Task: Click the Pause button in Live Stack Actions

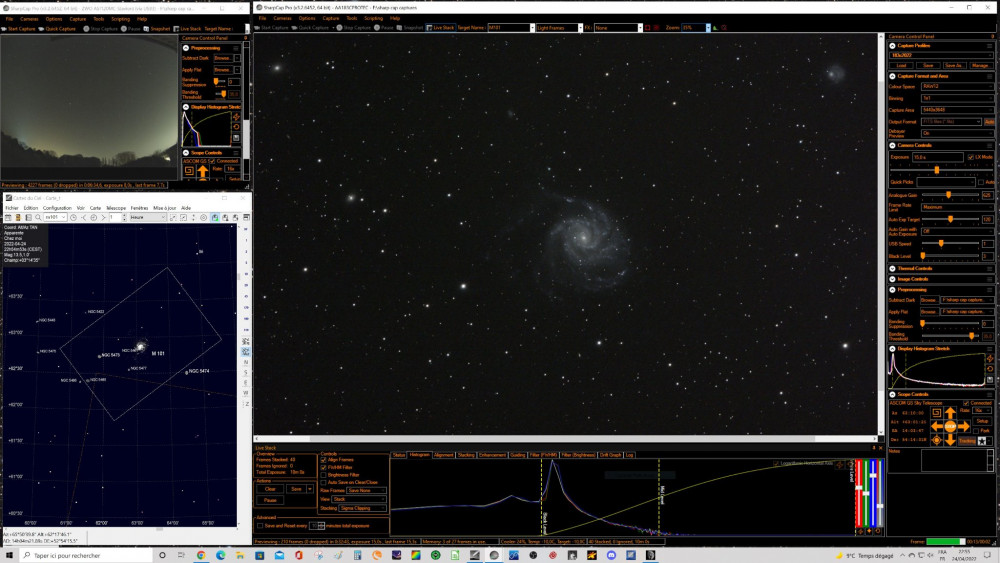Action: [270, 501]
